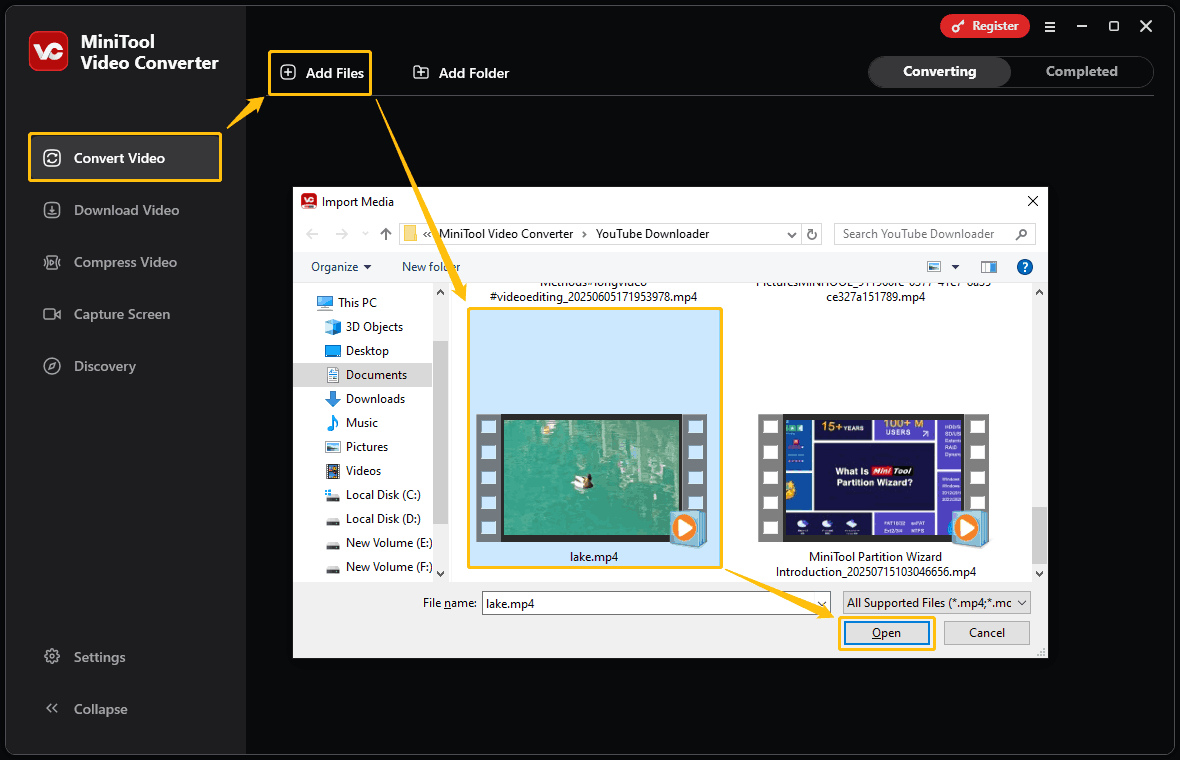Open the Capture Screen section
This screenshot has height=760, width=1180.
coord(125,314)
